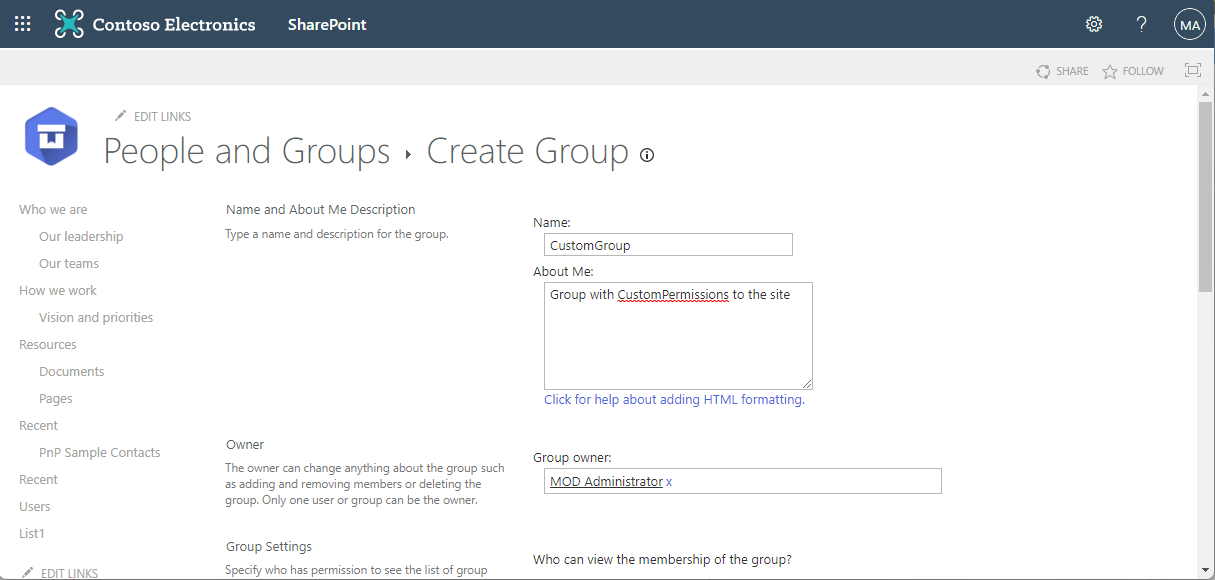
Task: Go to People and Groups breadcrumb
Action: click(x=247, y=151)
